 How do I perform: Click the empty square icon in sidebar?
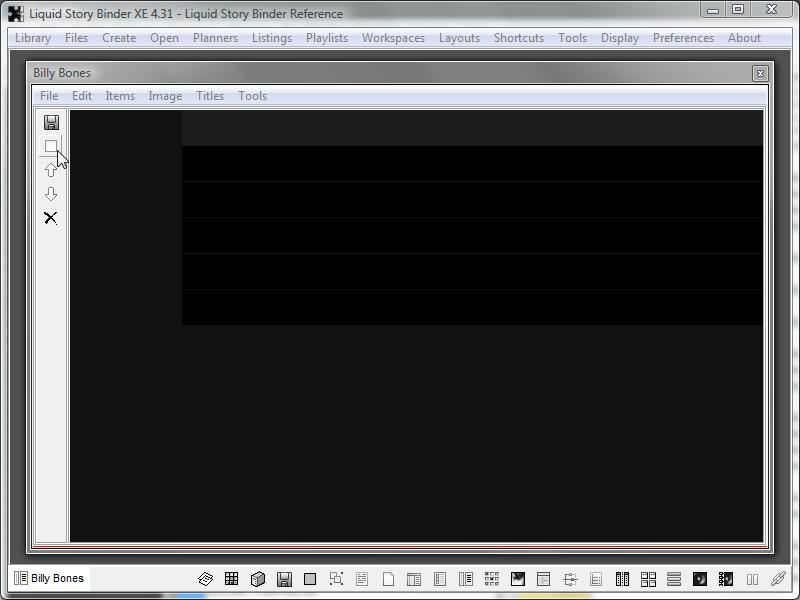click(51, 146)
